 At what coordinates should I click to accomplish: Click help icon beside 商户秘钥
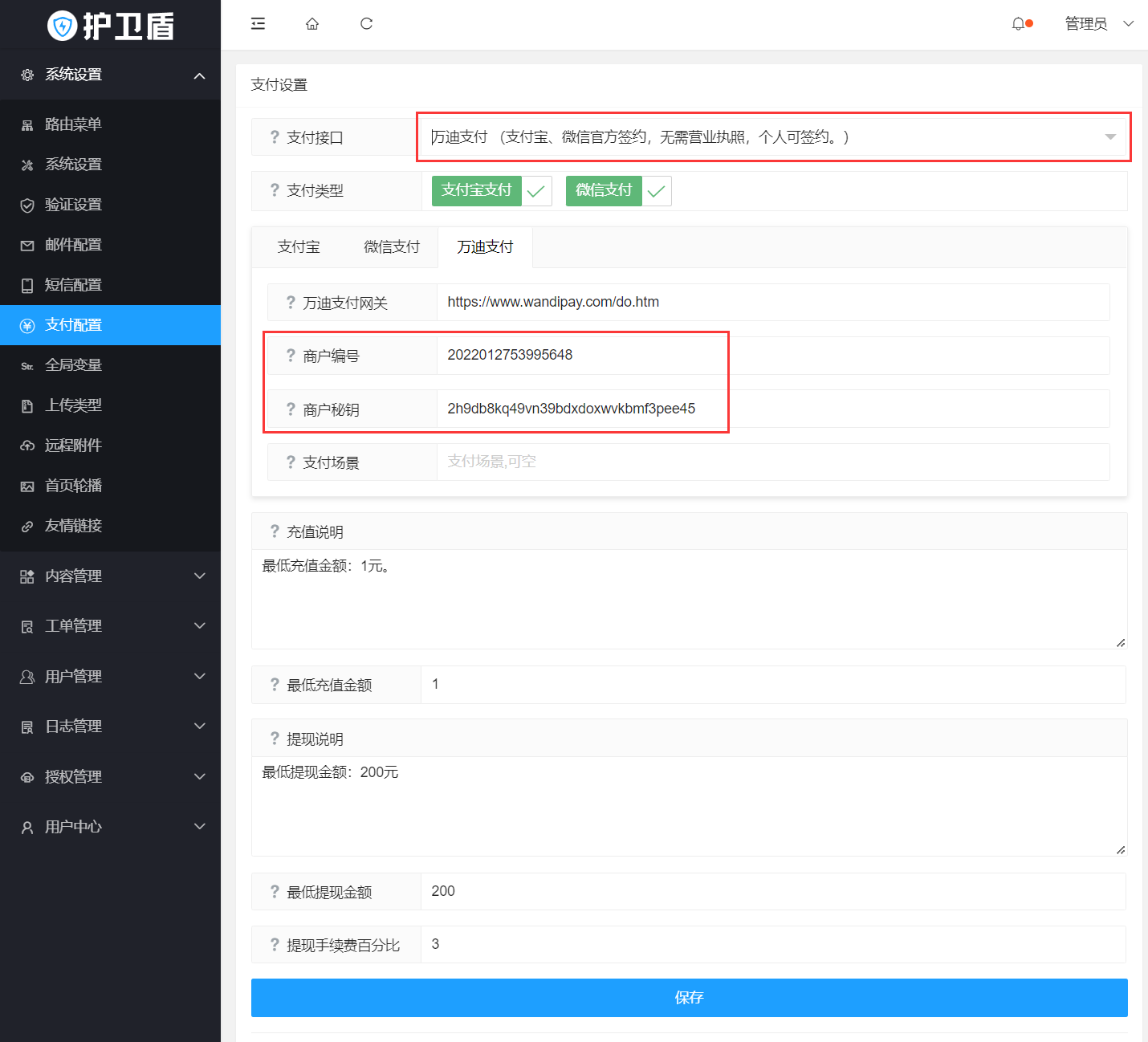coord(291,409)
